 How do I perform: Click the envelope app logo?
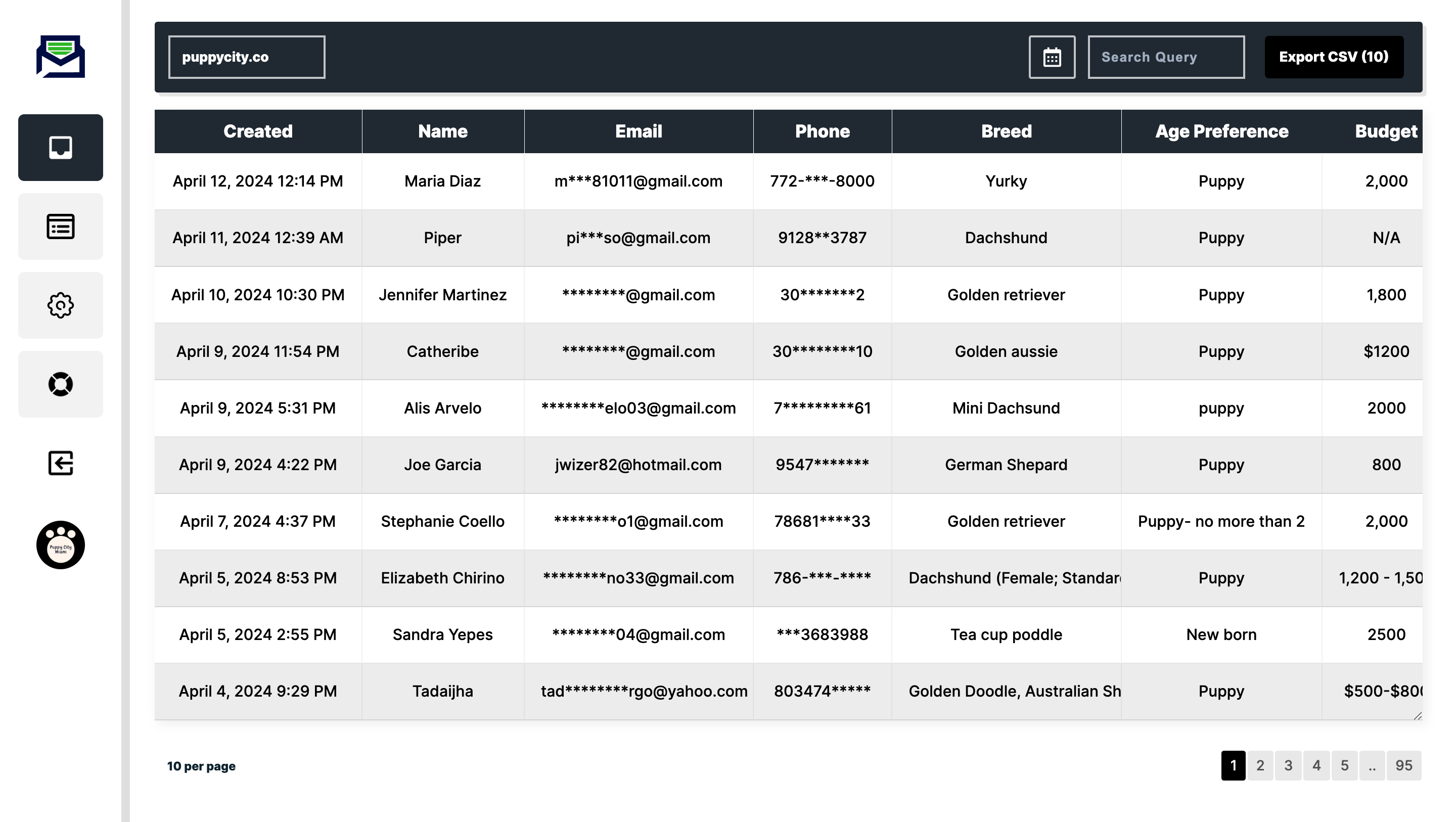point(61,57)
